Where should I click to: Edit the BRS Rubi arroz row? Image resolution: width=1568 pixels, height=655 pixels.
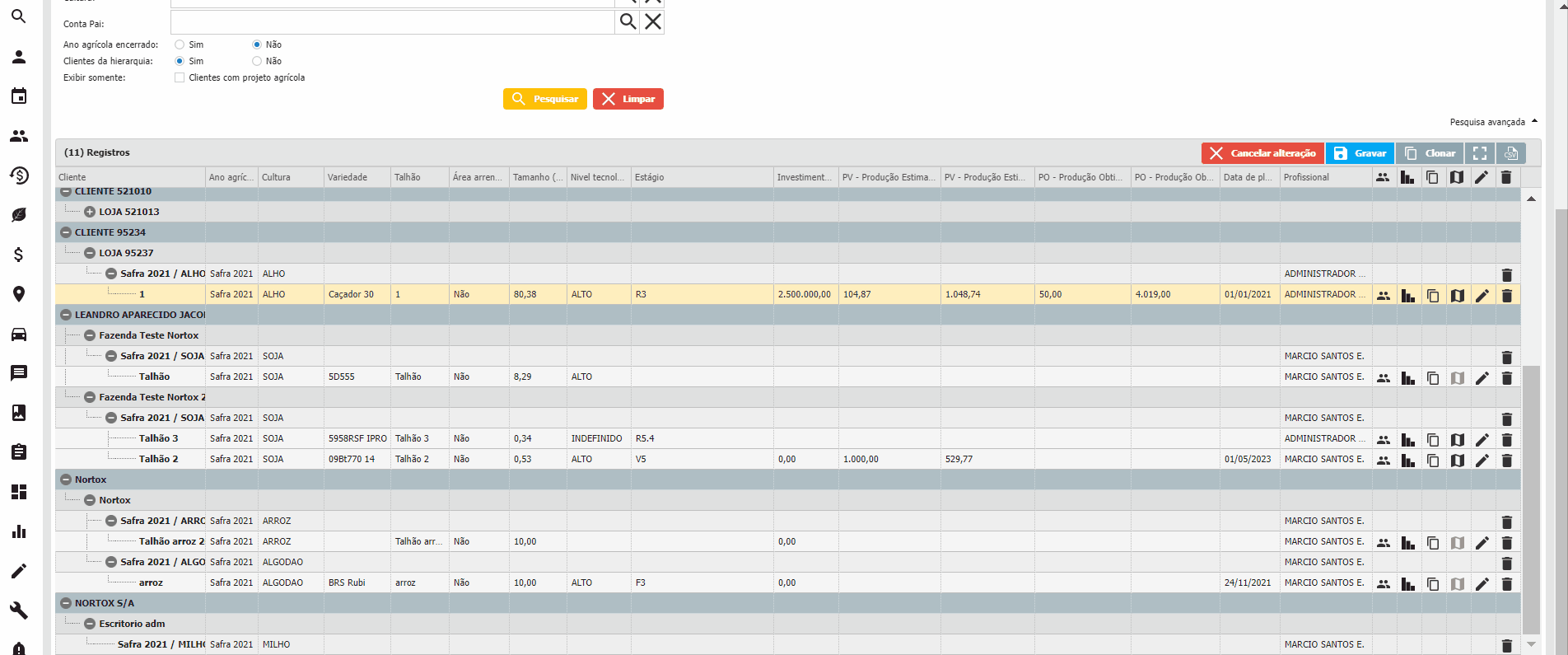pos(1482,583)
